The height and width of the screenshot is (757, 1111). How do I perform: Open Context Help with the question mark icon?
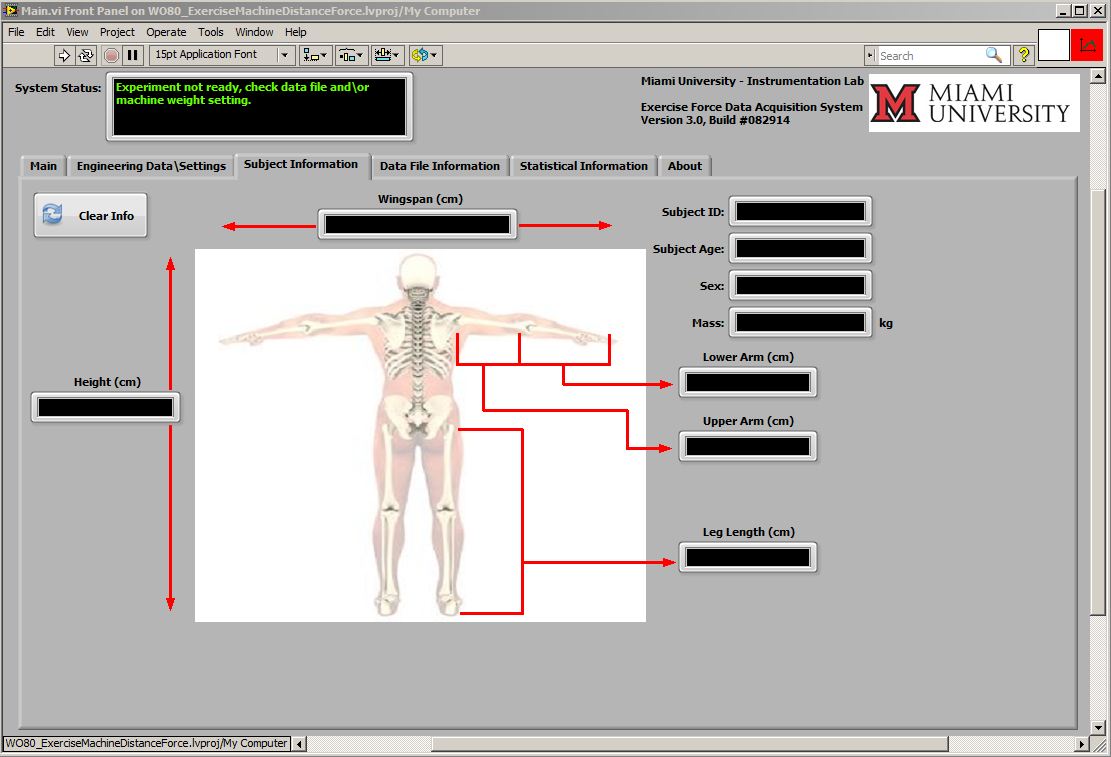click(x=1023, y=55)
